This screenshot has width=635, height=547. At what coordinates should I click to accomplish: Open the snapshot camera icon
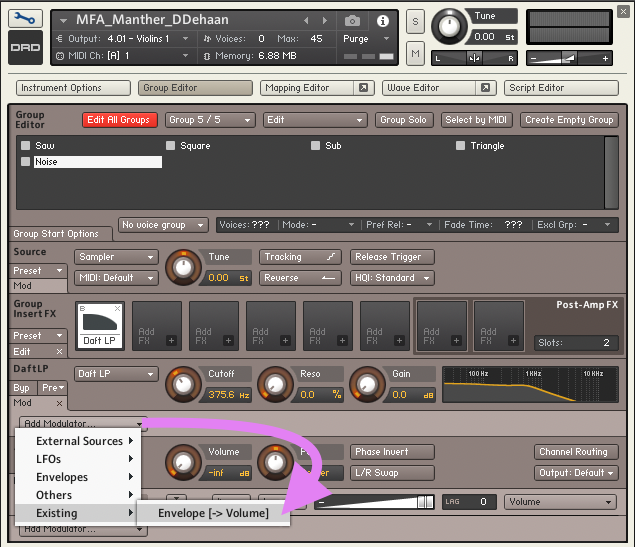352,21
